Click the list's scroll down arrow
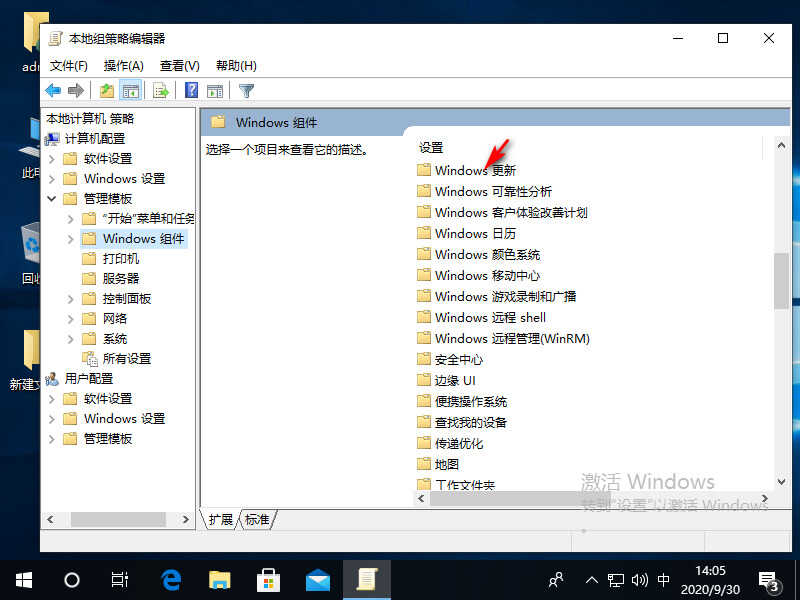Image resolution: width=800 pixels, height=600 pixels. [x=781, y=481]
